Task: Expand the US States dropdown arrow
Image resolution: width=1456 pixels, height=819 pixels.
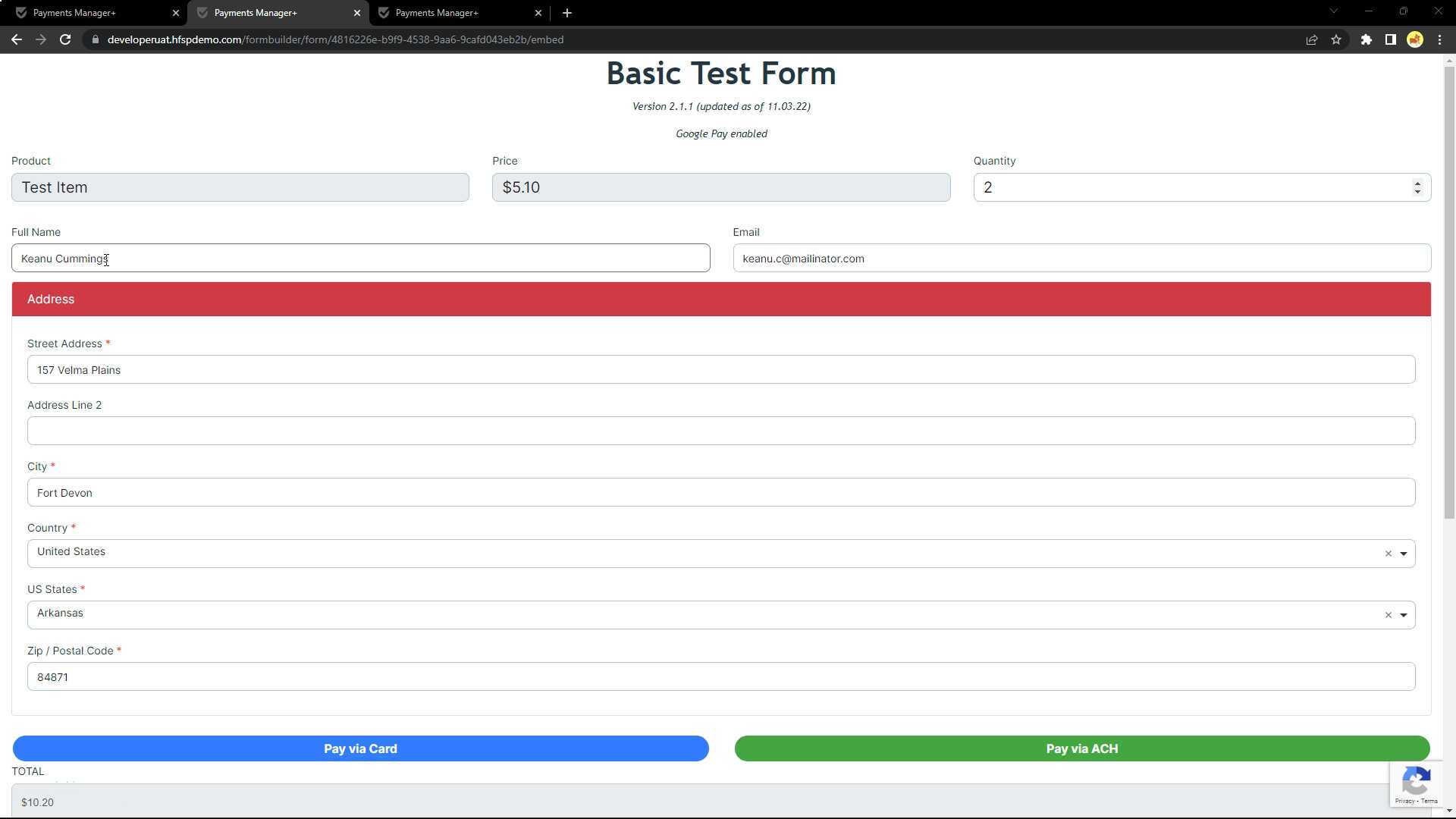Action: [1404, 615]
